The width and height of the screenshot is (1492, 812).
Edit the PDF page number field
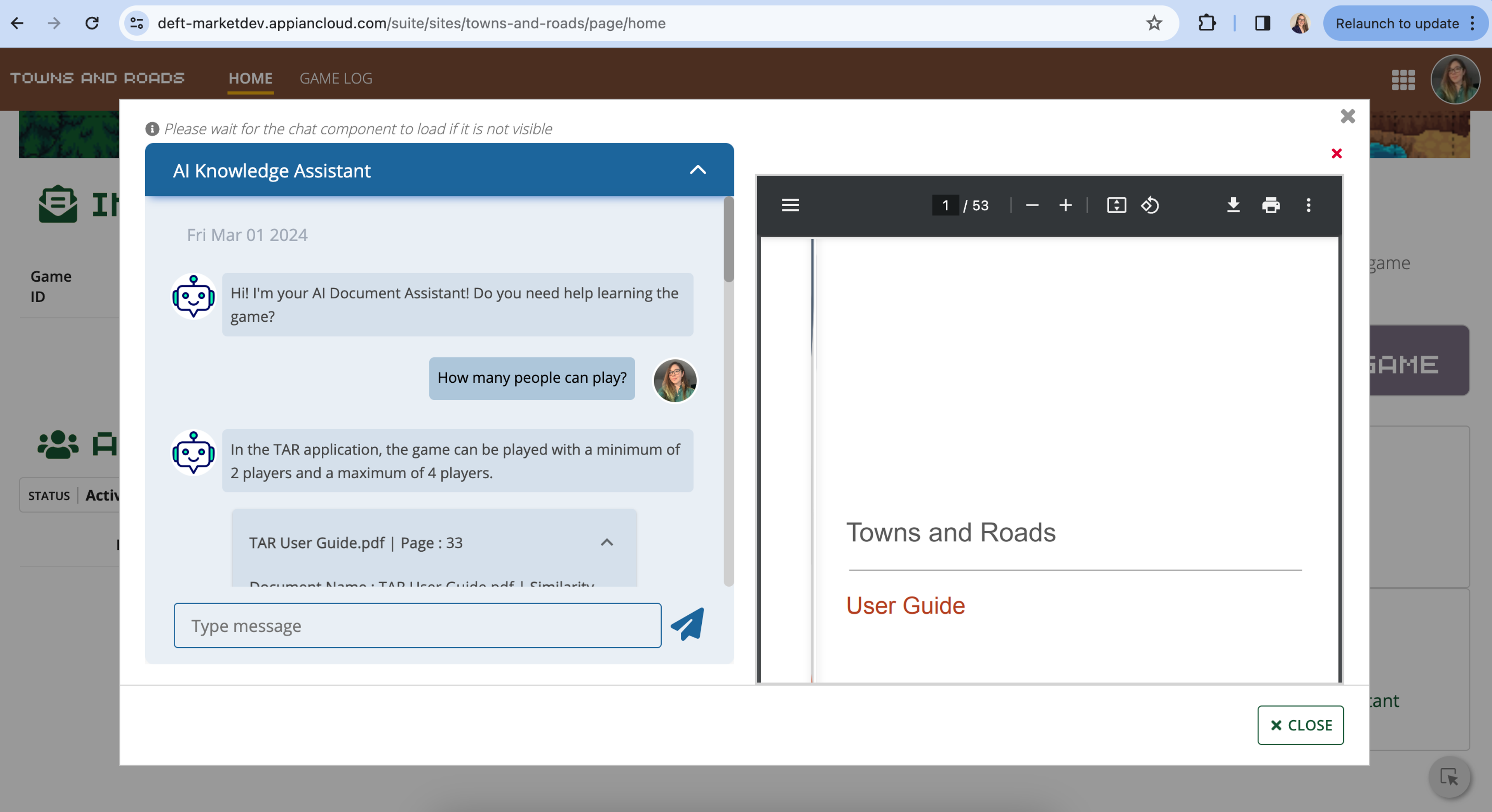point(945,206)
